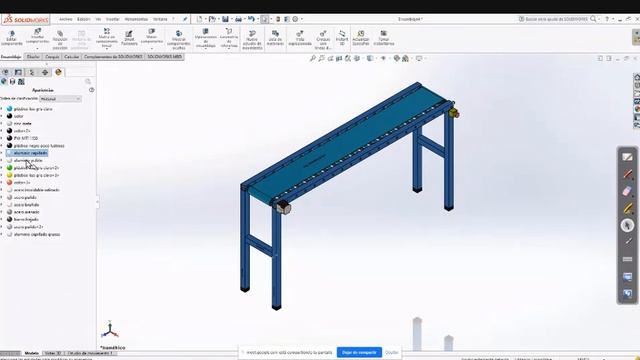Click the Print icon in quick toolbar
The height and width of the screenshot is (360, 640).
(x=238, y=19)
